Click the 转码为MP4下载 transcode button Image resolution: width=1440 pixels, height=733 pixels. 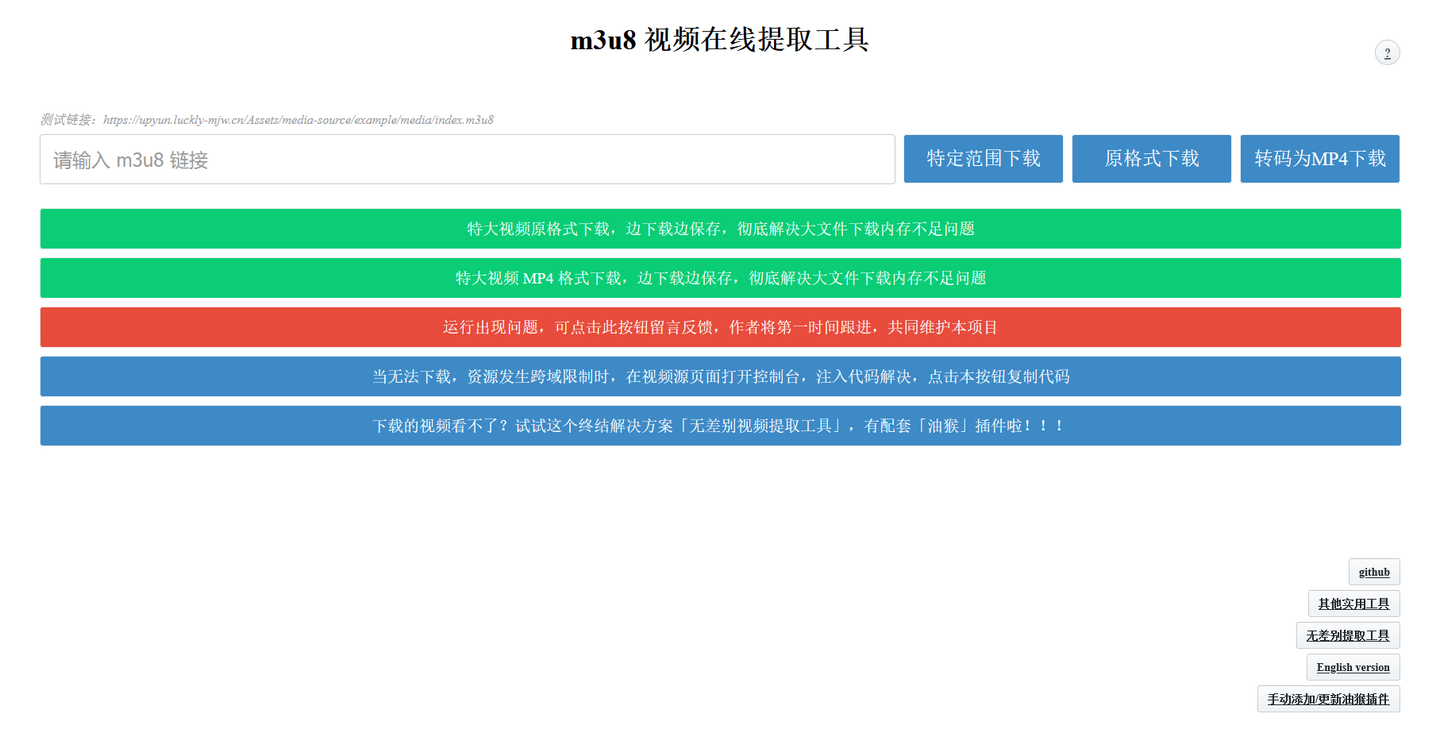pyautogui.click(x=1319, y=158)
